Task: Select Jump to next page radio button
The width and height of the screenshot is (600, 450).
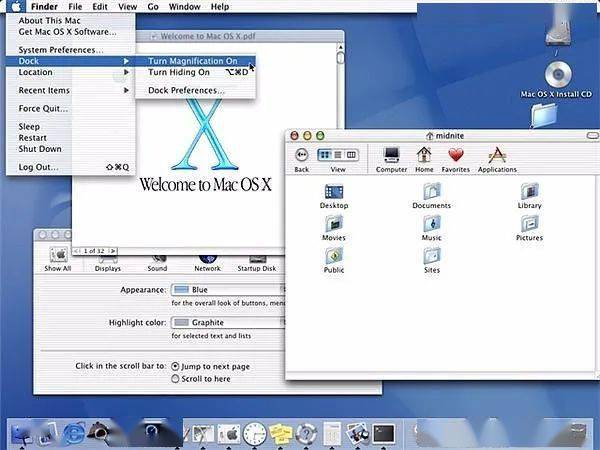Action: click(x=175, y=366)
